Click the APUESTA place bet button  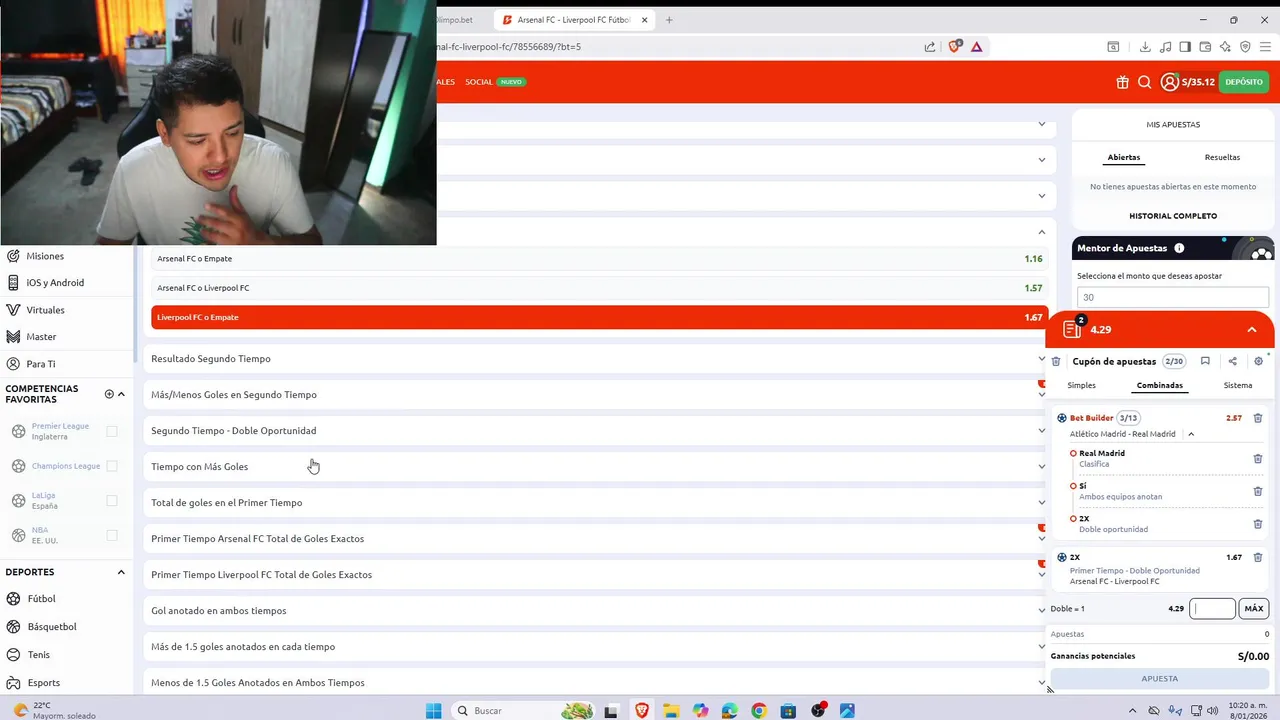pos(1160,678)
